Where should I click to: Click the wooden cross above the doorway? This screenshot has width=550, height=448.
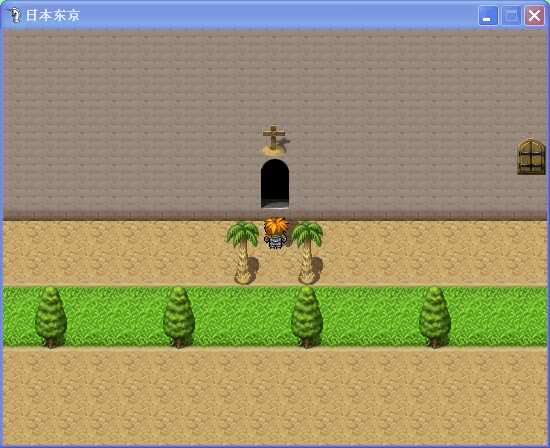pos(274,140)
